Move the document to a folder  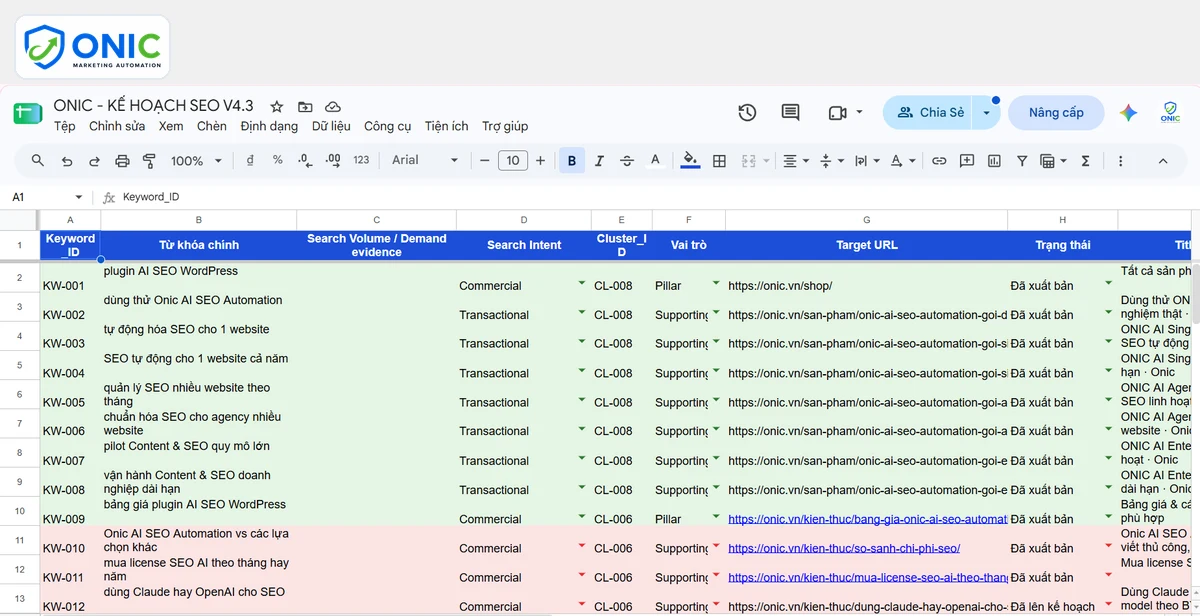pyautogui.click(x=305, y=106)
